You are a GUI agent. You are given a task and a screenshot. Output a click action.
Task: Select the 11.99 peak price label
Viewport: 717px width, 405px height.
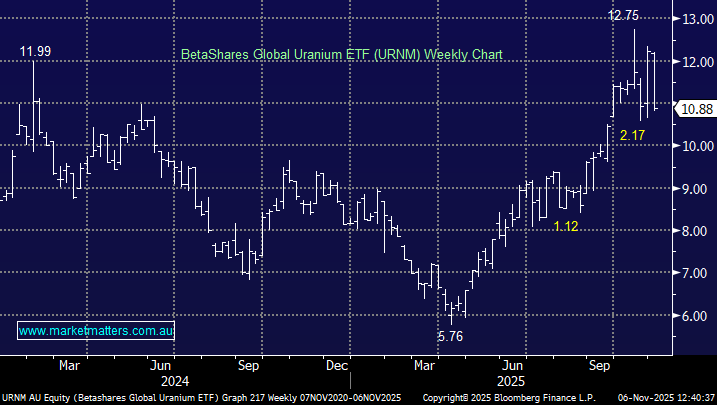[33, 50]
